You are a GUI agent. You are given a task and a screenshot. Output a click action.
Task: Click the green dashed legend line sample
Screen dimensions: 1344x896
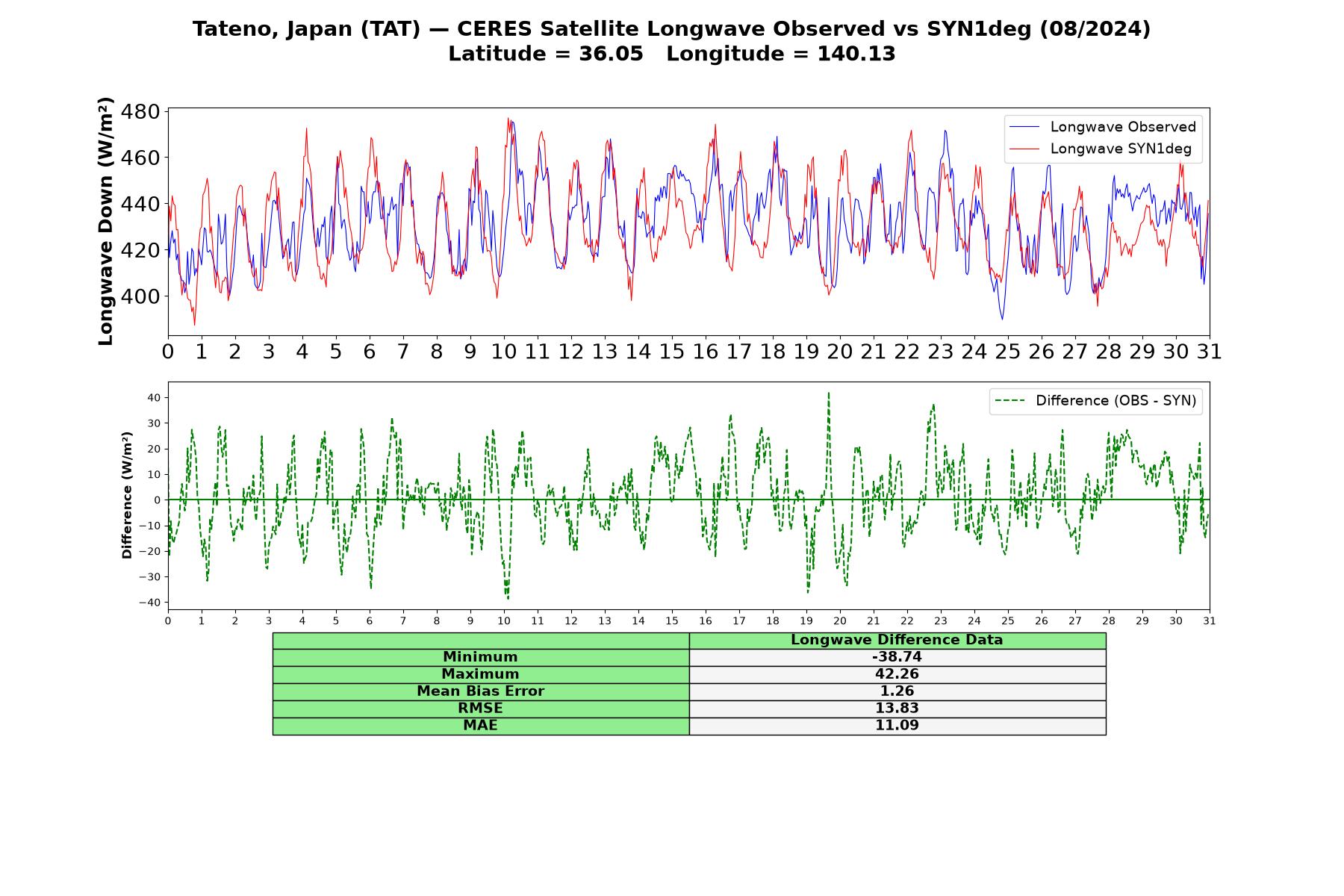(1009, 401)
